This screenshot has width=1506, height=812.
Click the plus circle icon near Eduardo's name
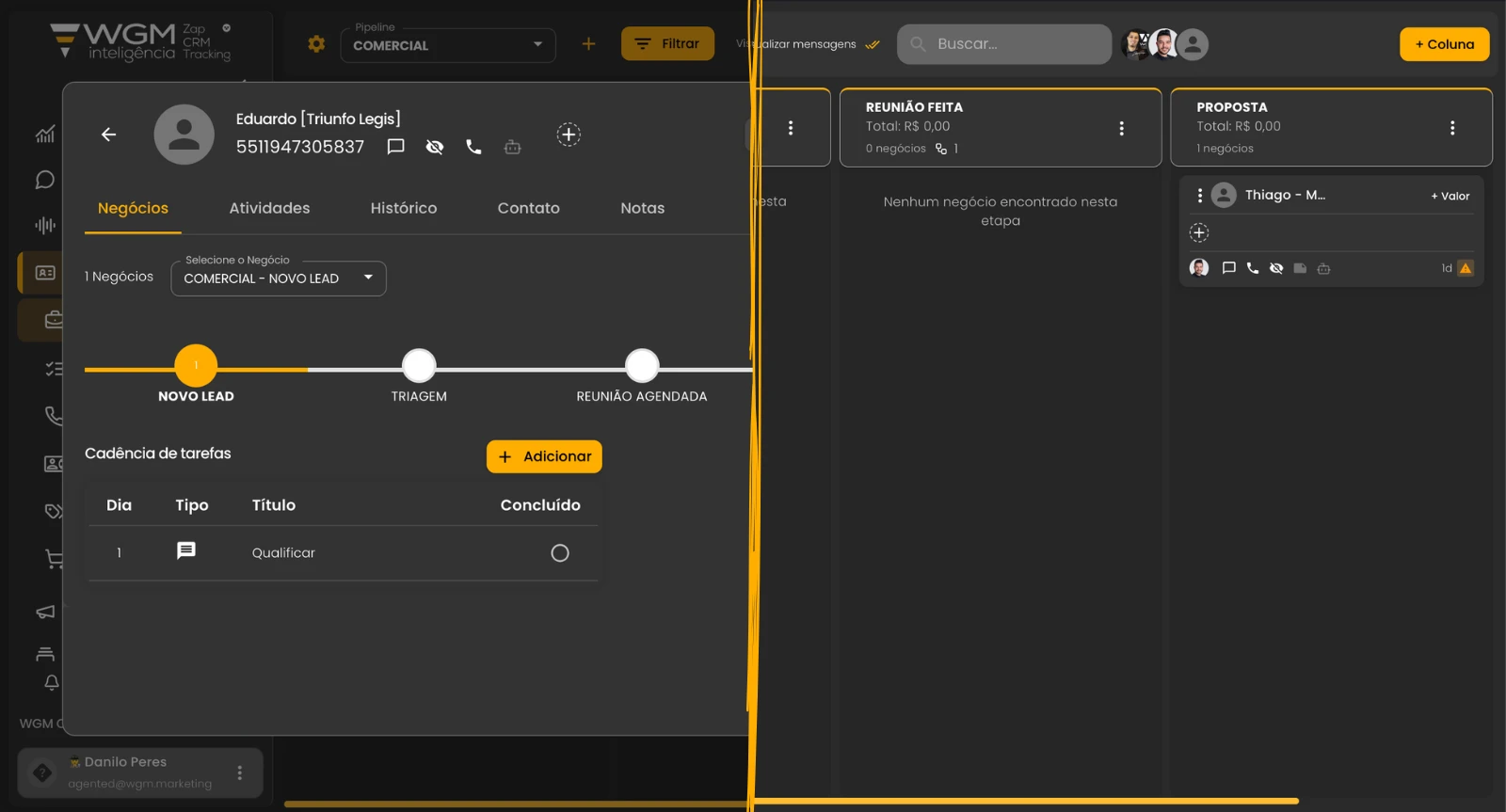[x=569, y=135]
